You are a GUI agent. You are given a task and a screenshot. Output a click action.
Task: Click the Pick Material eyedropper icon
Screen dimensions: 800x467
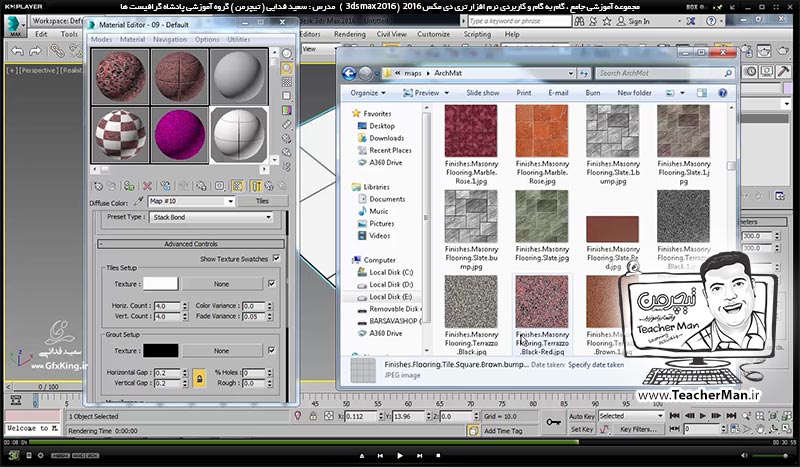(138, 202)
